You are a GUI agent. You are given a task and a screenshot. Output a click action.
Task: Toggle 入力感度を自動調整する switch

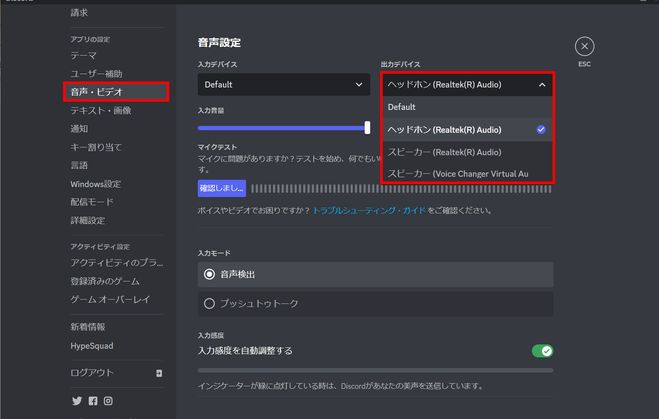pyautogui.click(x=542, y=351)
